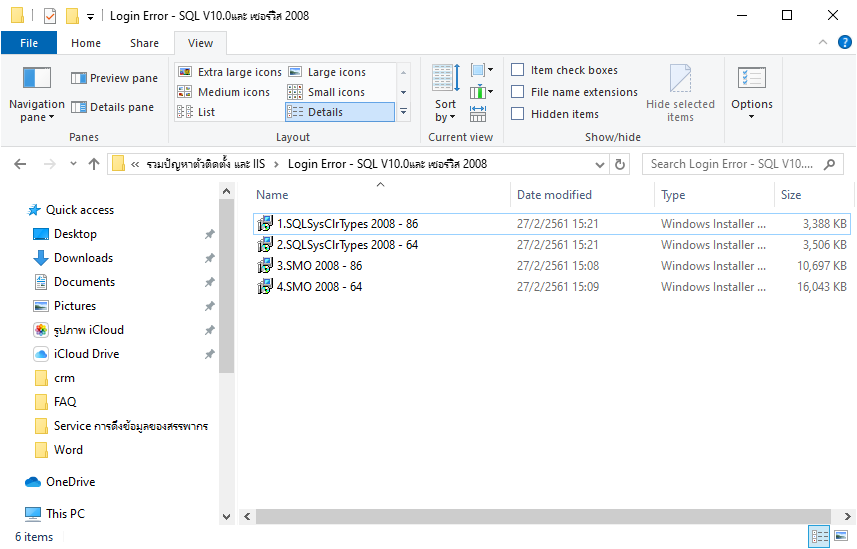Viewport: 857px width, 549px height.
Task: Click in the Search Login Error box
Action: pos(732,164)
